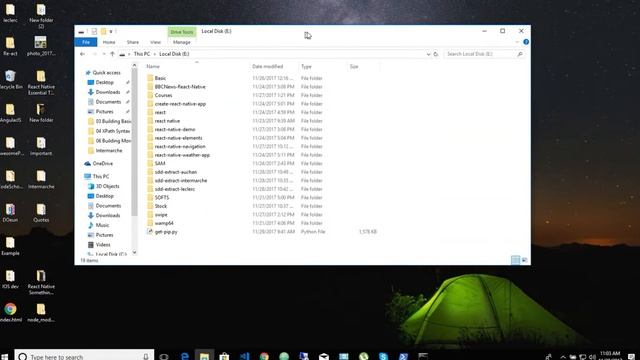Select the get-pip.py Python file icon
This screenshot has width=640, height=360.
pos(150,231)
